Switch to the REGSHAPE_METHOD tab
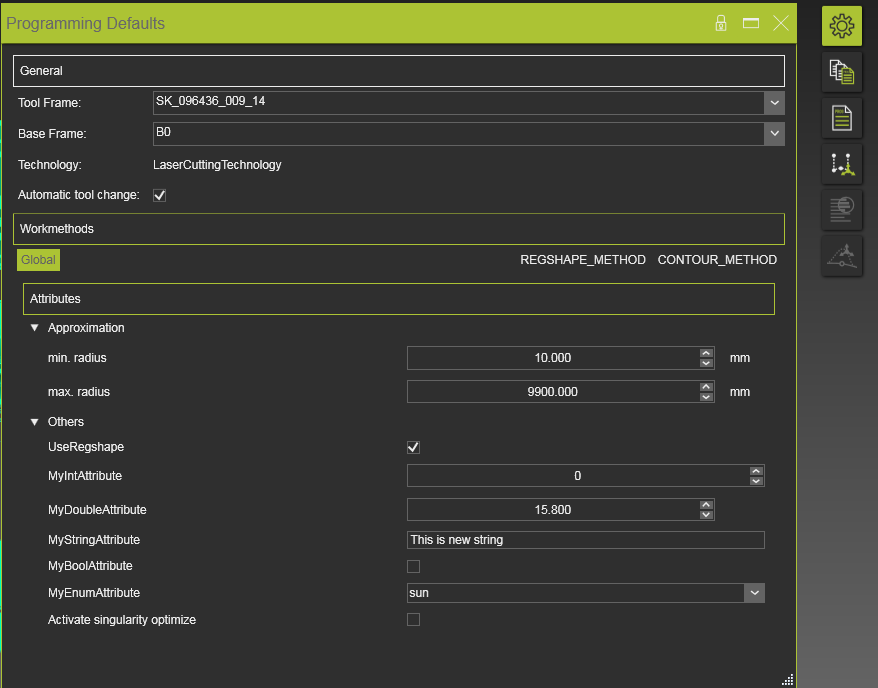Image resolution: width=878 pixels, height=688 pixels. coord(582,260)
